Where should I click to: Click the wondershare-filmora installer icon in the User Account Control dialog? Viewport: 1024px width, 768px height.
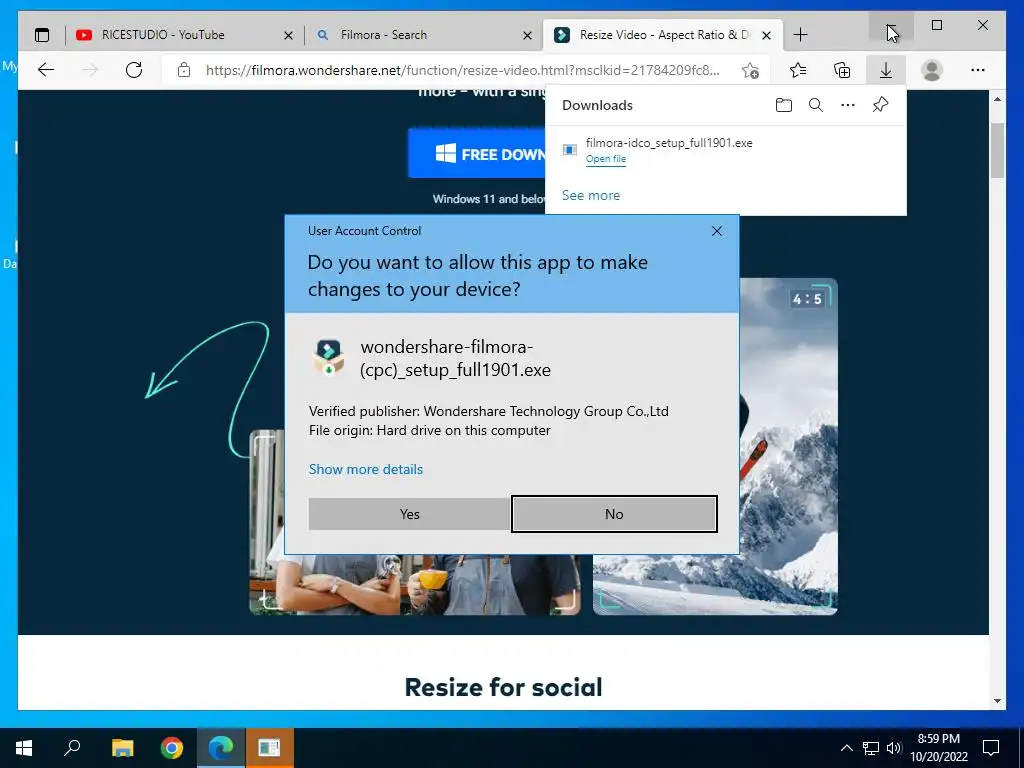[329, 357]
